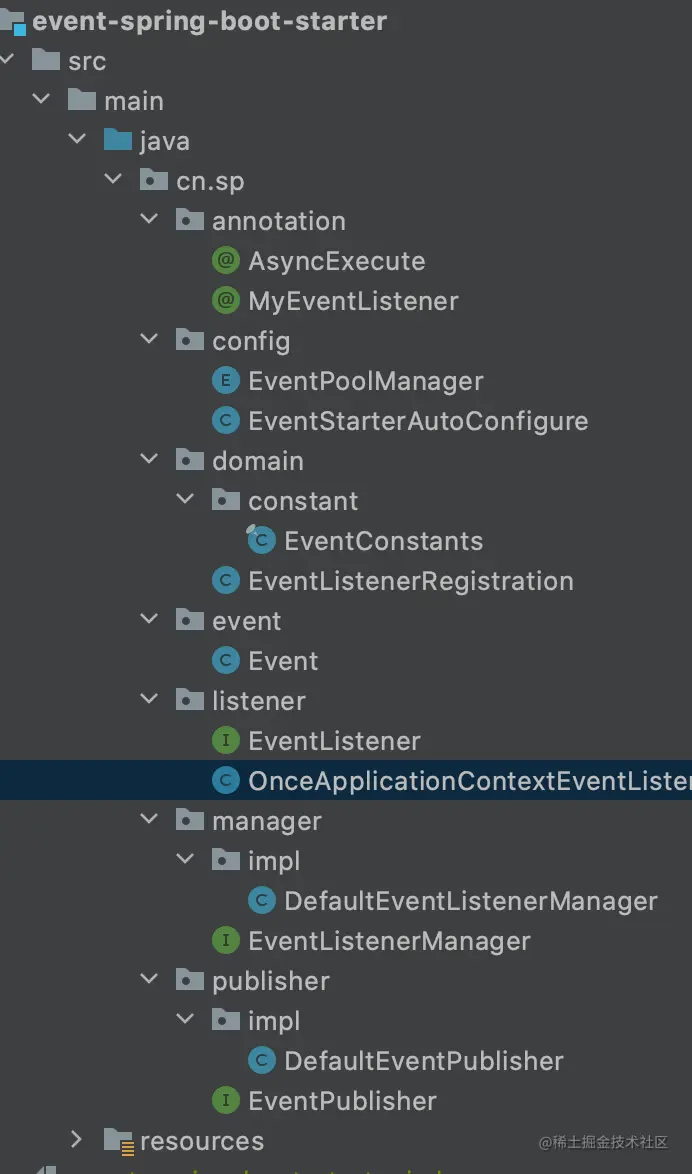Click the EventListenerManager interface icon

pos(225,940)
